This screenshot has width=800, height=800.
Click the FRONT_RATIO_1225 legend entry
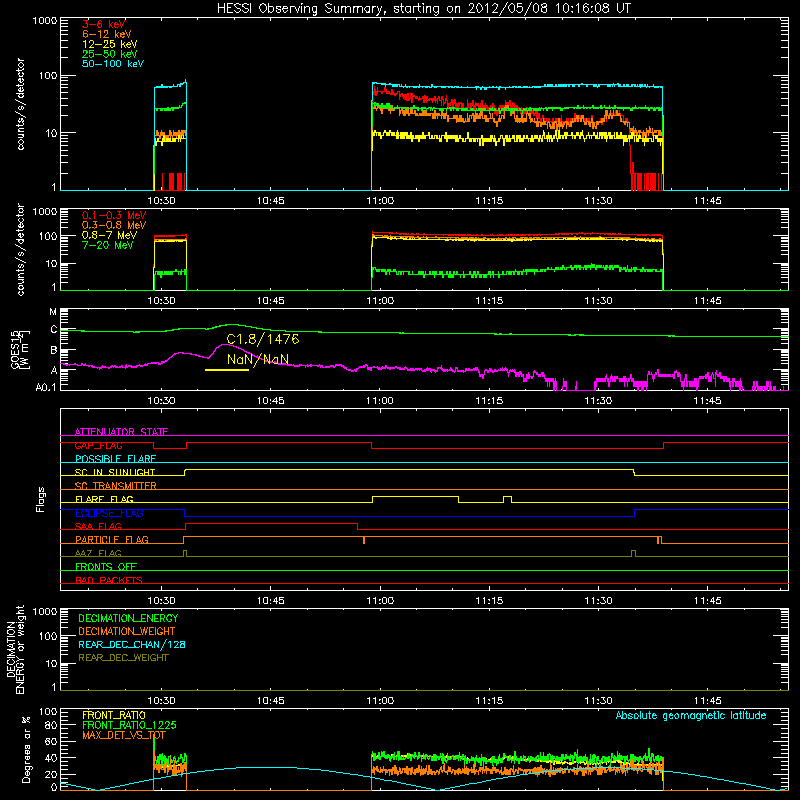(x=130, y=725)
